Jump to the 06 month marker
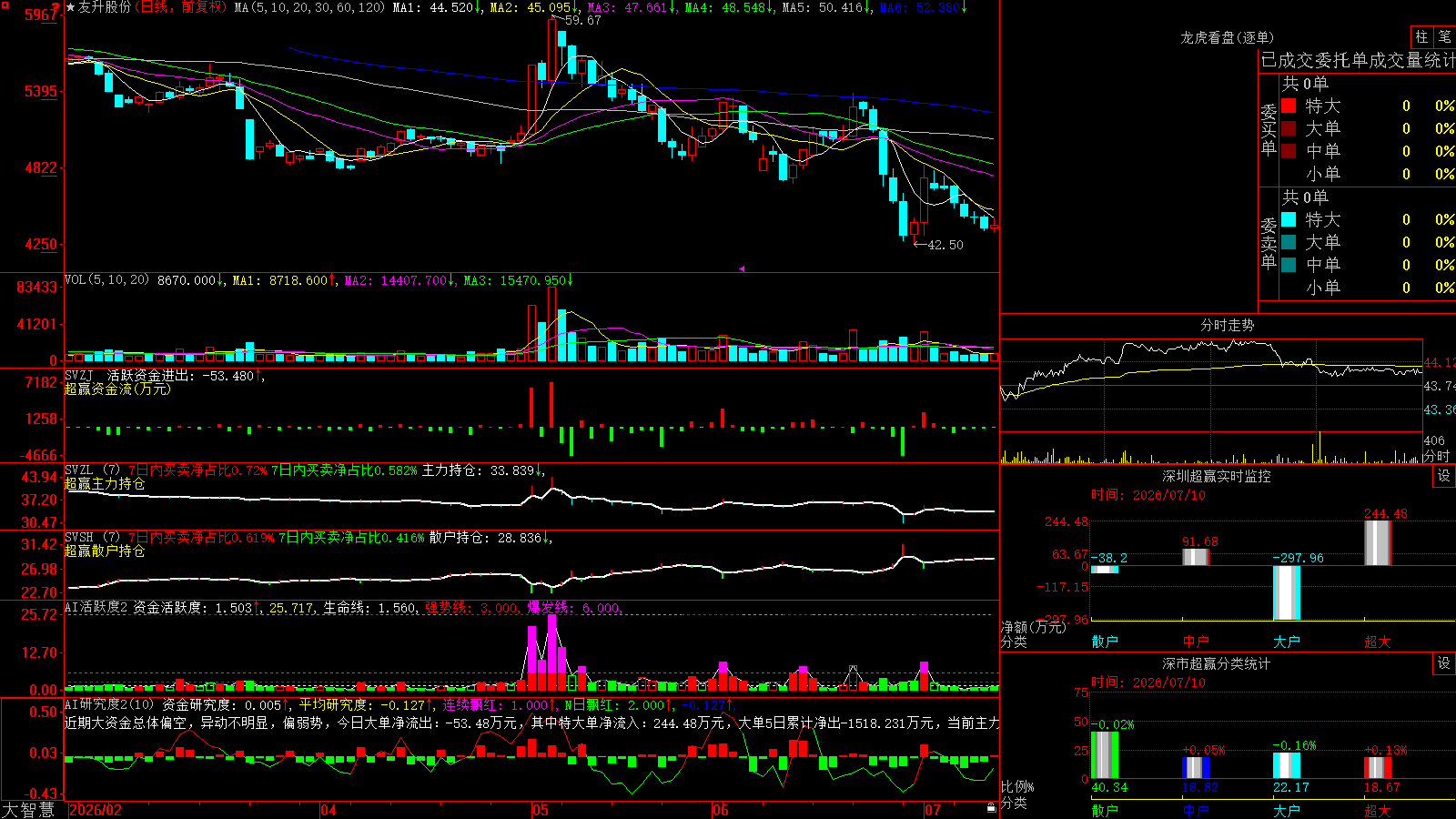1456x819 pixels. point(721,810)
